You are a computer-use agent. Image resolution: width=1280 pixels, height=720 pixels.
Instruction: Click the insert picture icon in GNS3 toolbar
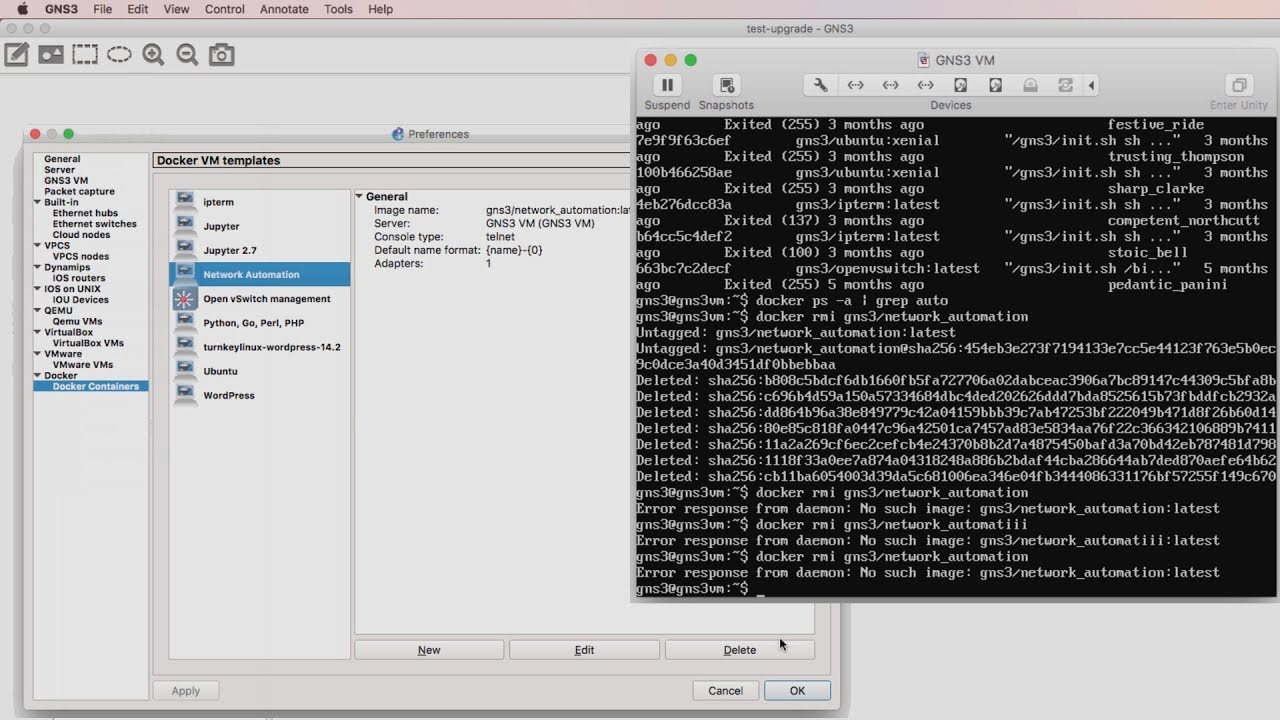(x=51, y=54)
